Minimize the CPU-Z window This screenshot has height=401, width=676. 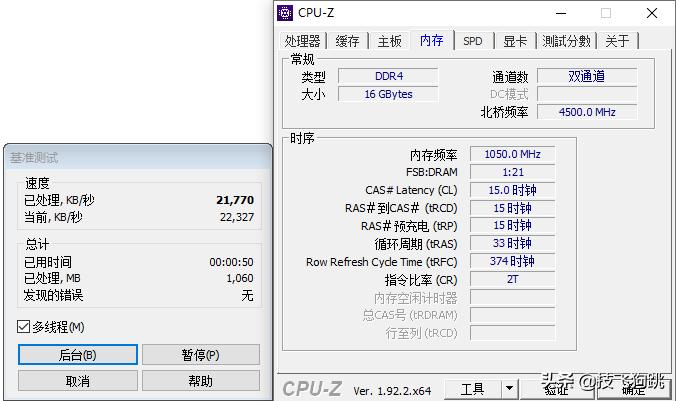click(x=561, y=13)
